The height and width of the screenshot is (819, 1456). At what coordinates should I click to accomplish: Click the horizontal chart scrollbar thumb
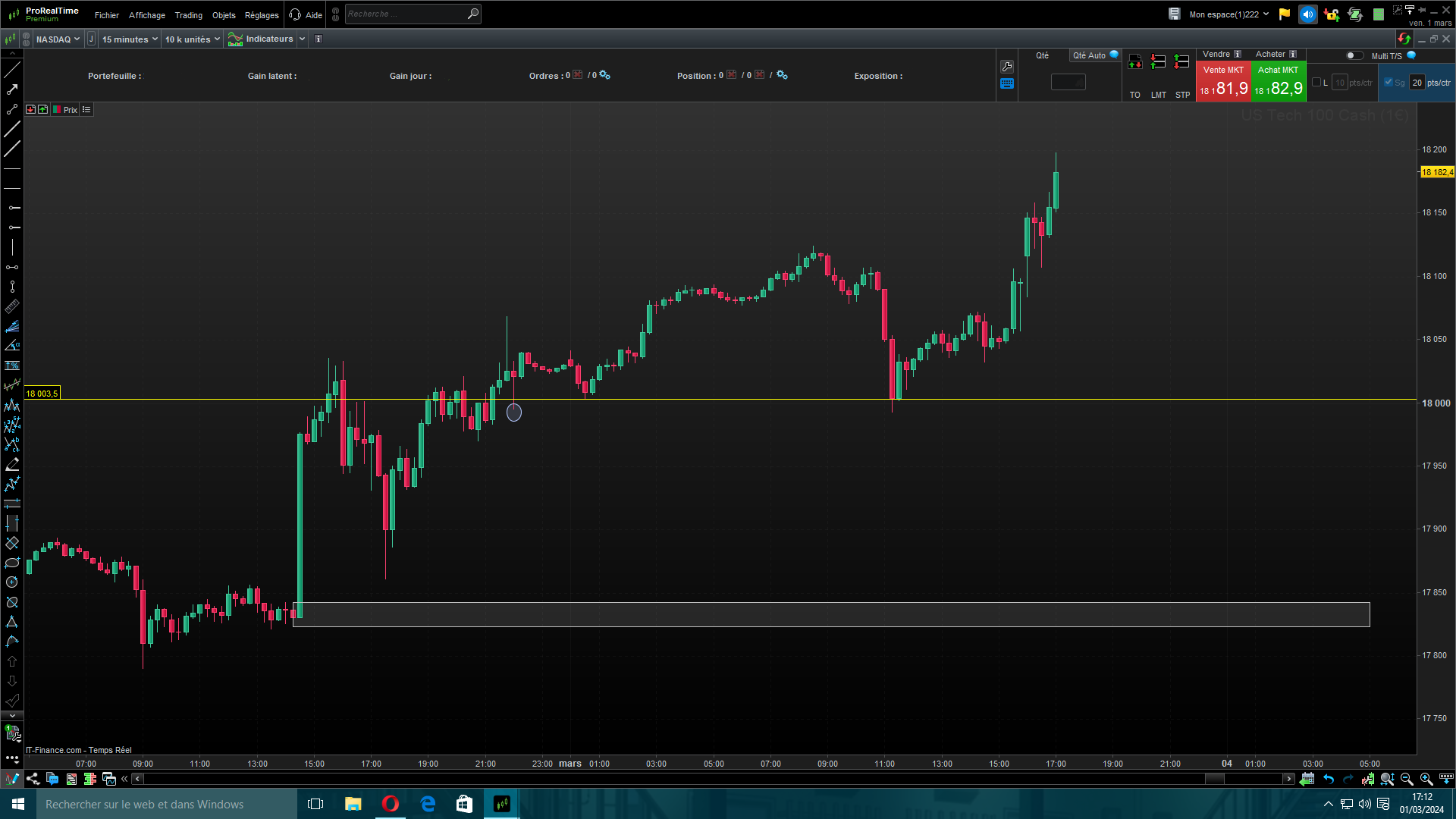pyautogui.click(x=1214, y=779)
